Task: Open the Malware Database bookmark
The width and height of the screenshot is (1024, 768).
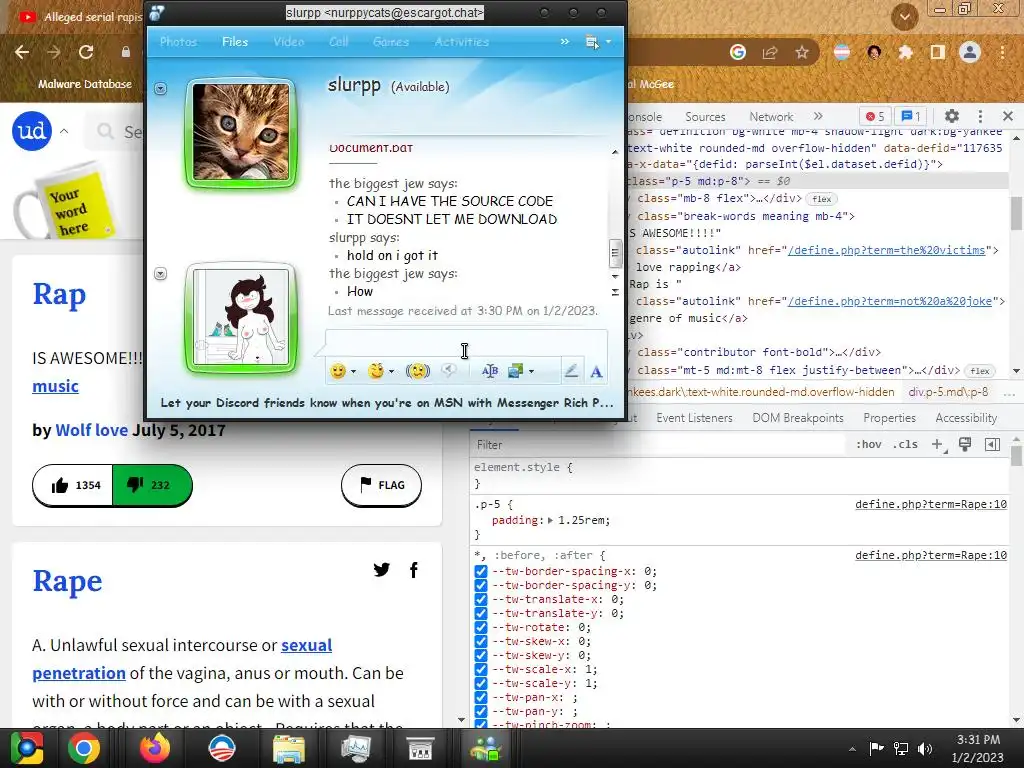Action: point(85,84)
